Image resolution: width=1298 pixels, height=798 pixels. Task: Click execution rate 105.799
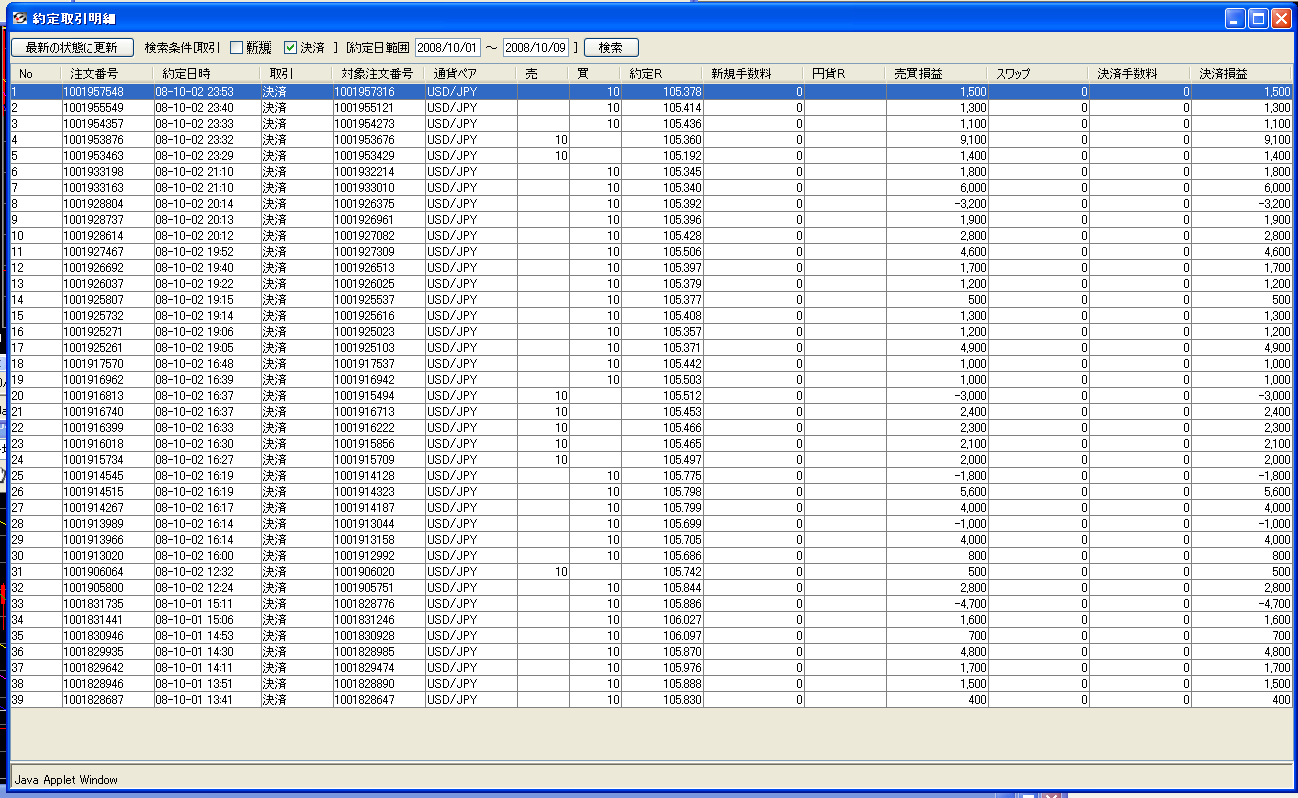[663, 508]
